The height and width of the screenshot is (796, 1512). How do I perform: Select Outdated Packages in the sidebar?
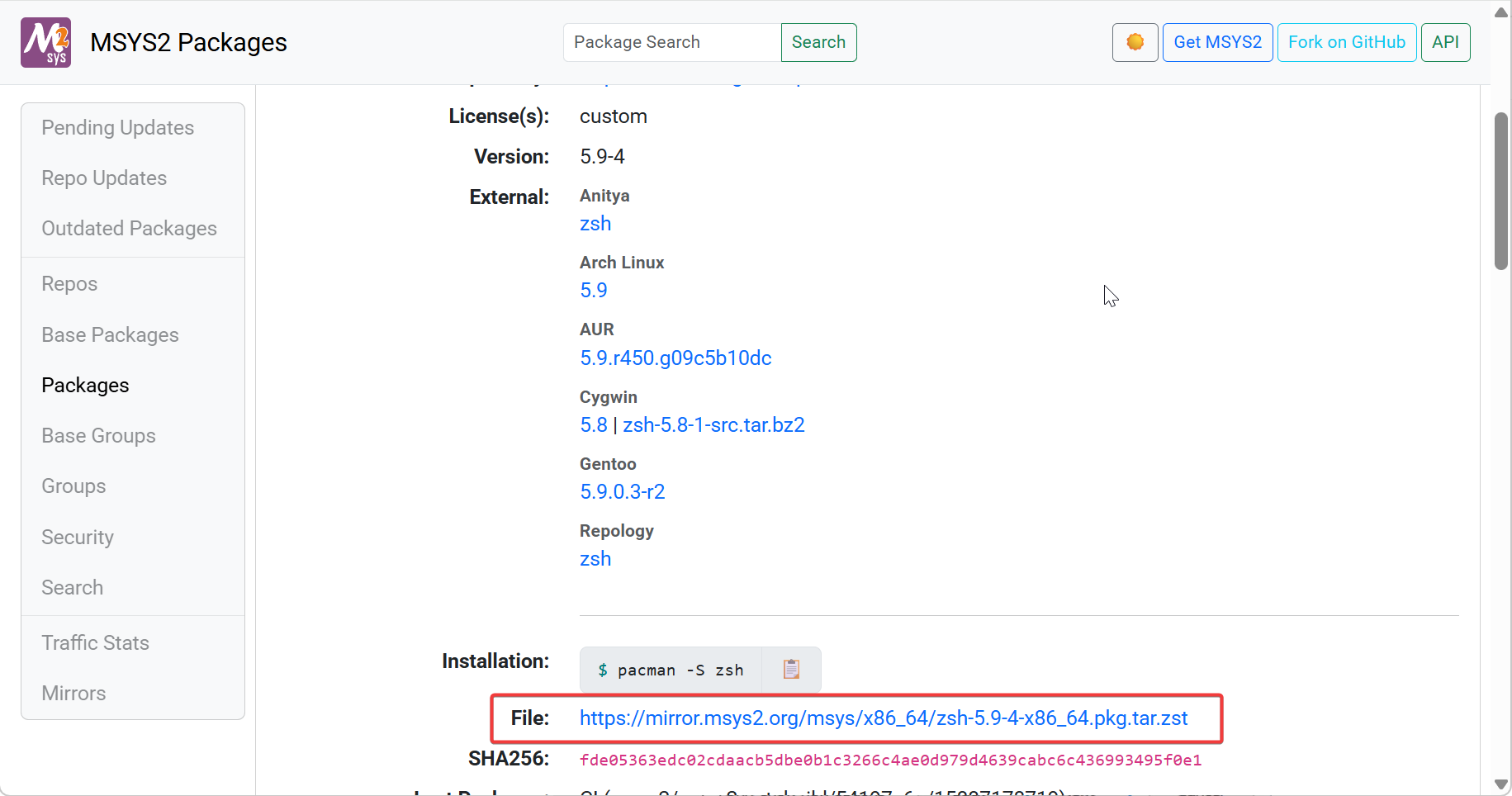point(129,228)
